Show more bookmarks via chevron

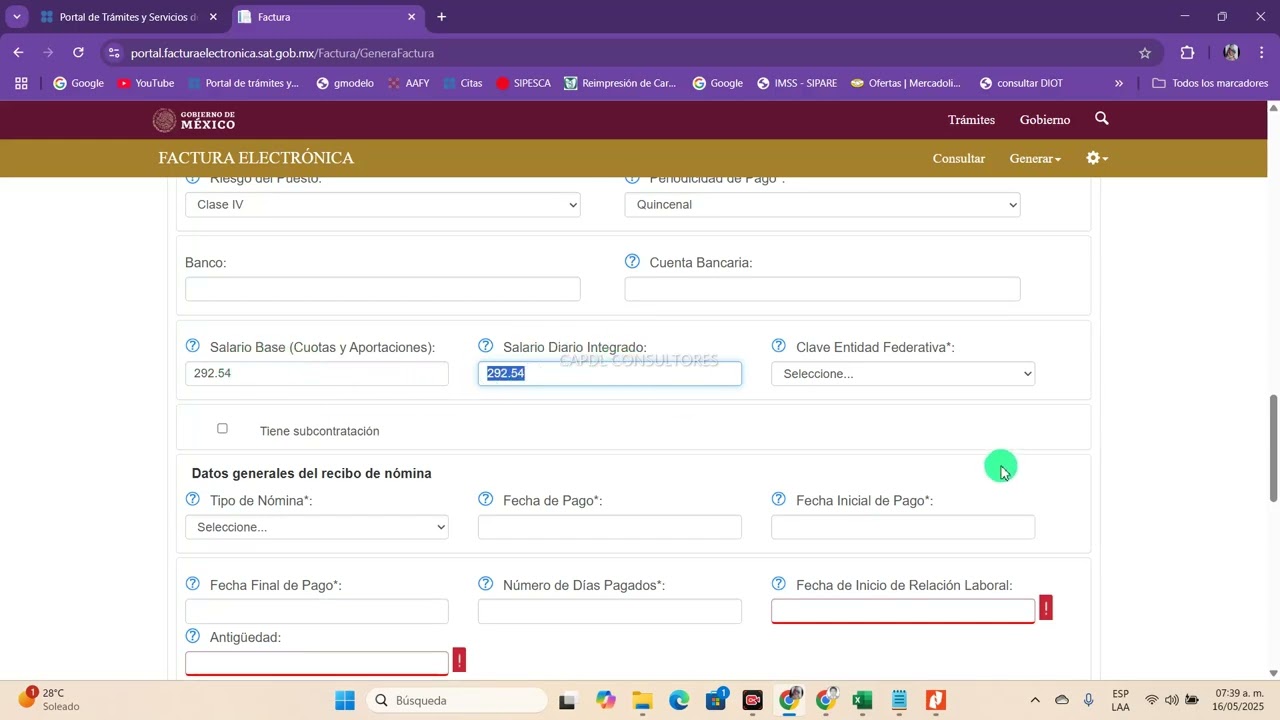1119,83
